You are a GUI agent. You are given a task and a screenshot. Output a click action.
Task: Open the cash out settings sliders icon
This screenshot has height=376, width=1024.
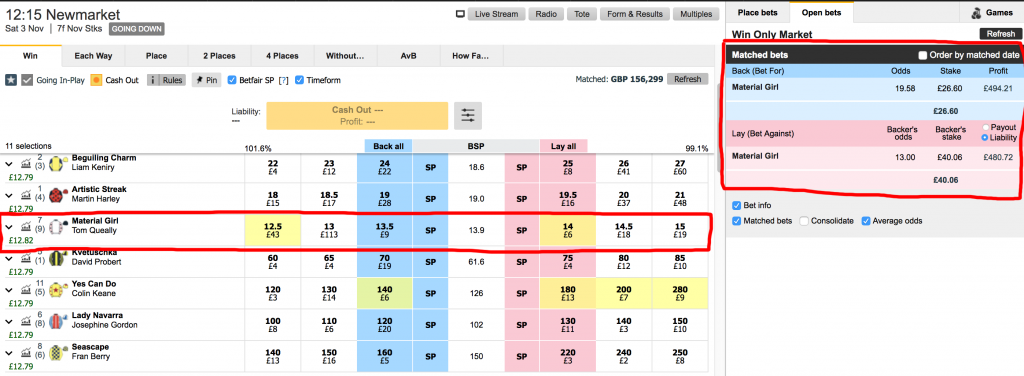[x=468, y=116]
